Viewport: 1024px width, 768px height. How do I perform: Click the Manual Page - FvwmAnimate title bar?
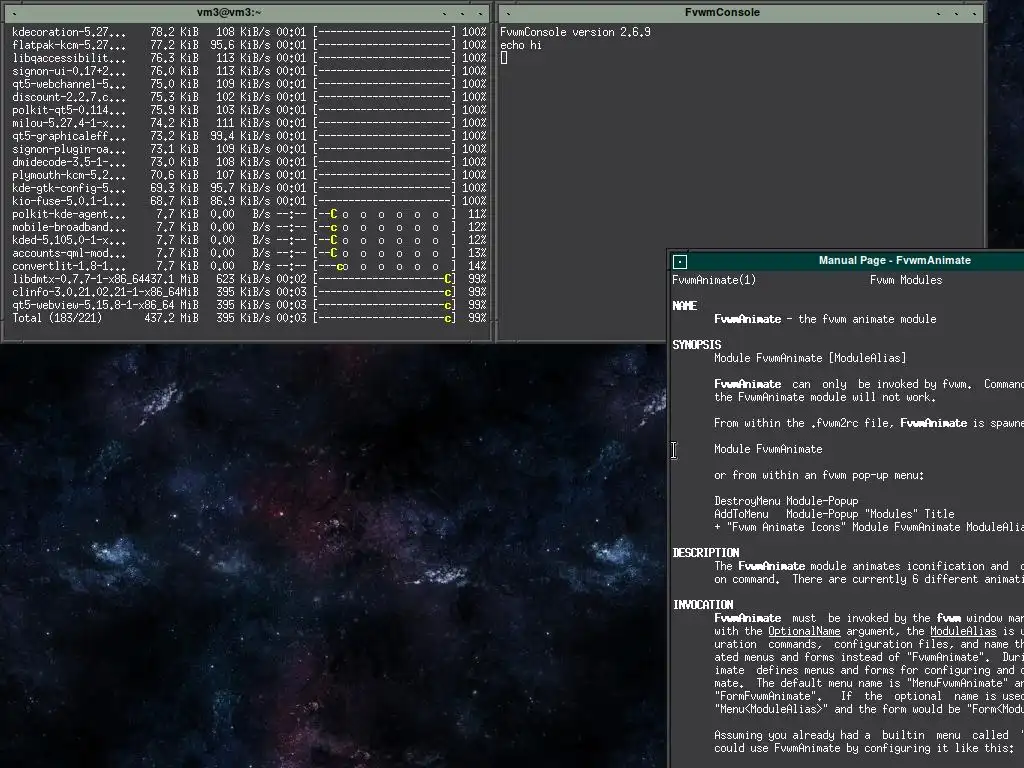[x=894, y=261]
